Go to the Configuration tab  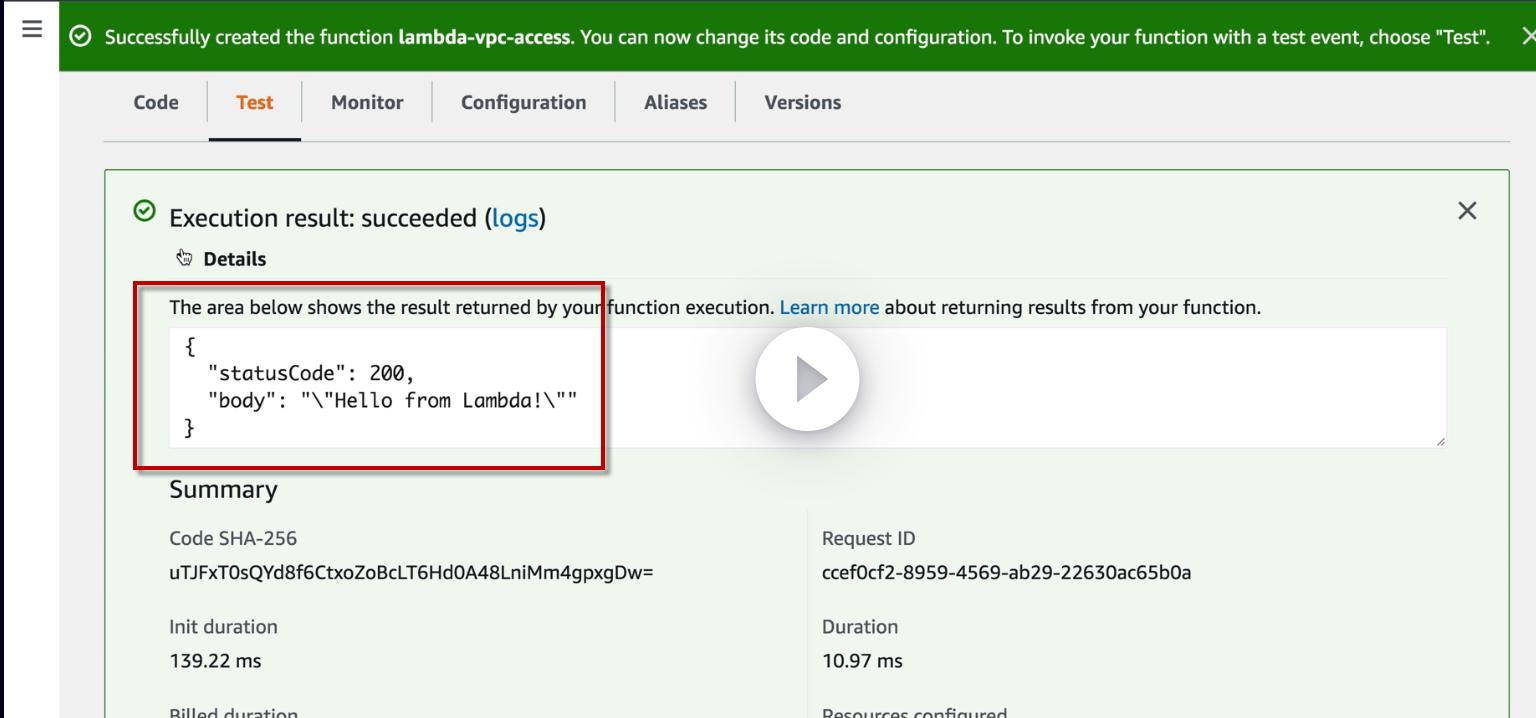tap(524, 102)
